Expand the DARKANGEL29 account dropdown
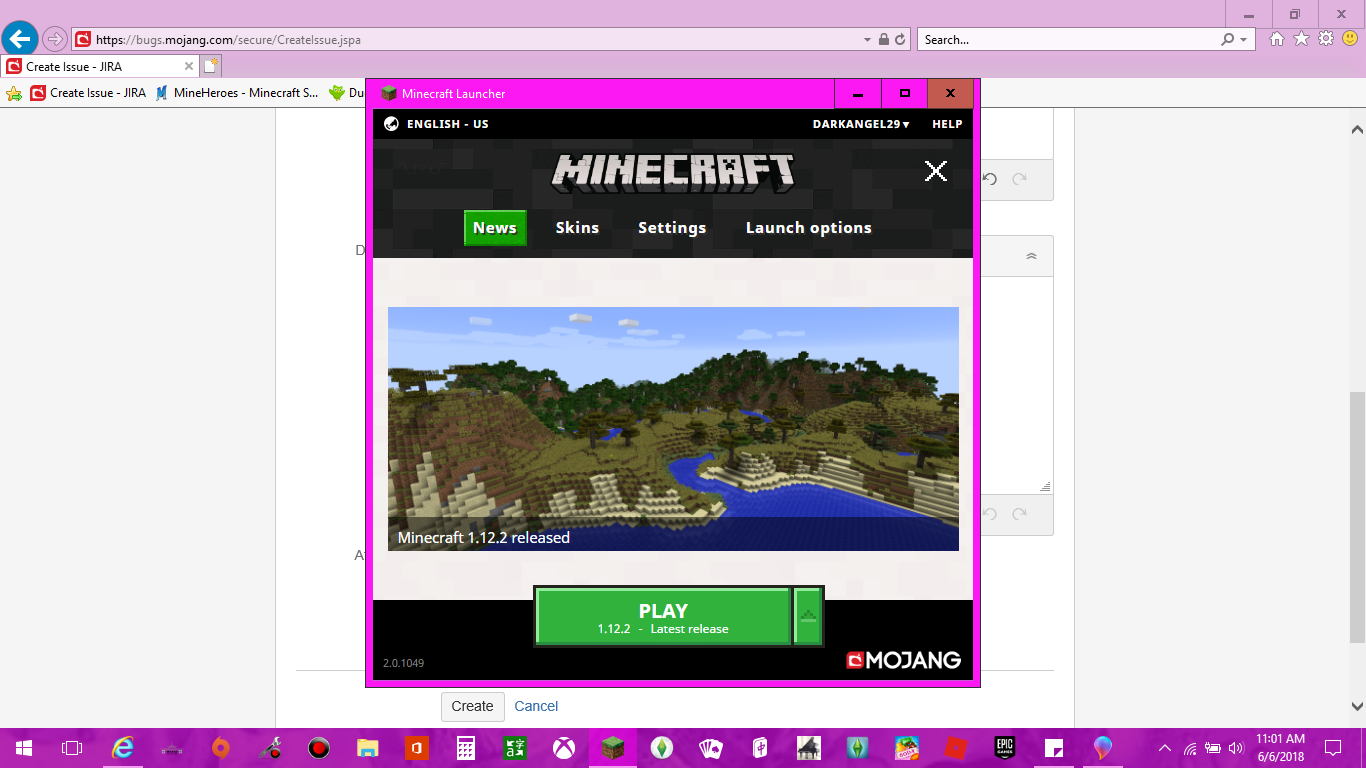This screenshot has width=1366, height=768. [861, 124]
